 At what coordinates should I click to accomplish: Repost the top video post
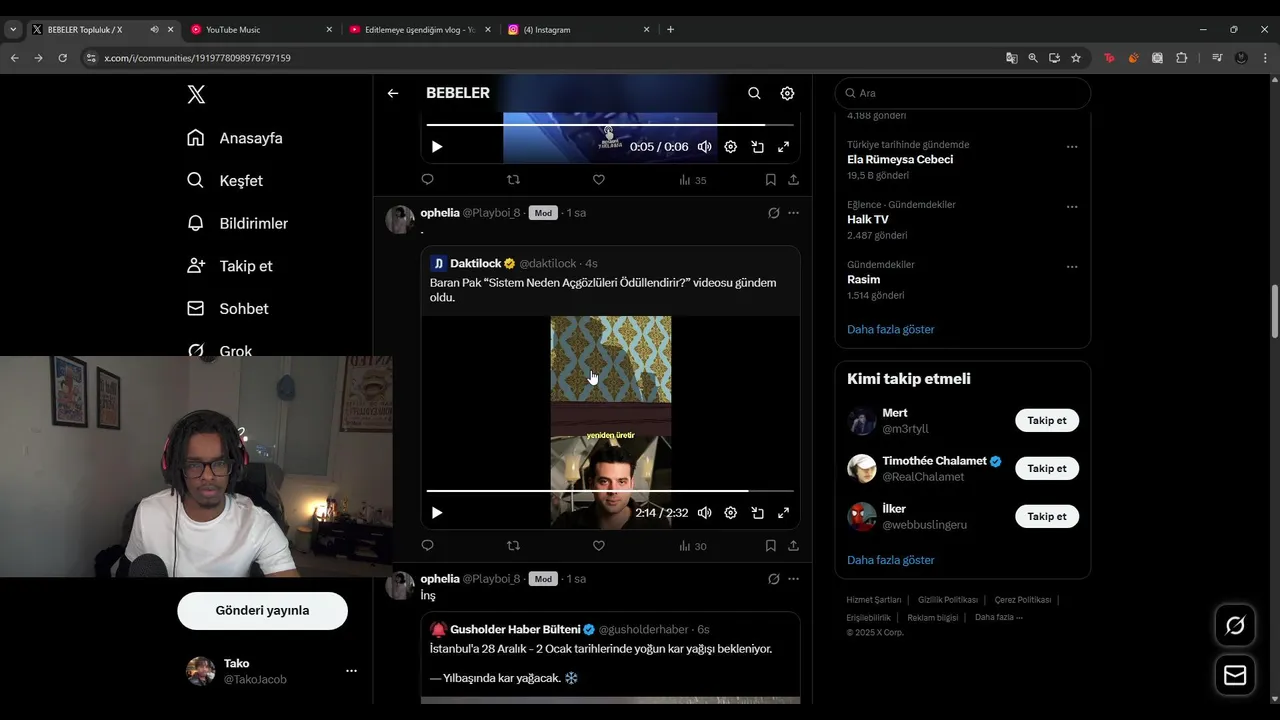513,180
